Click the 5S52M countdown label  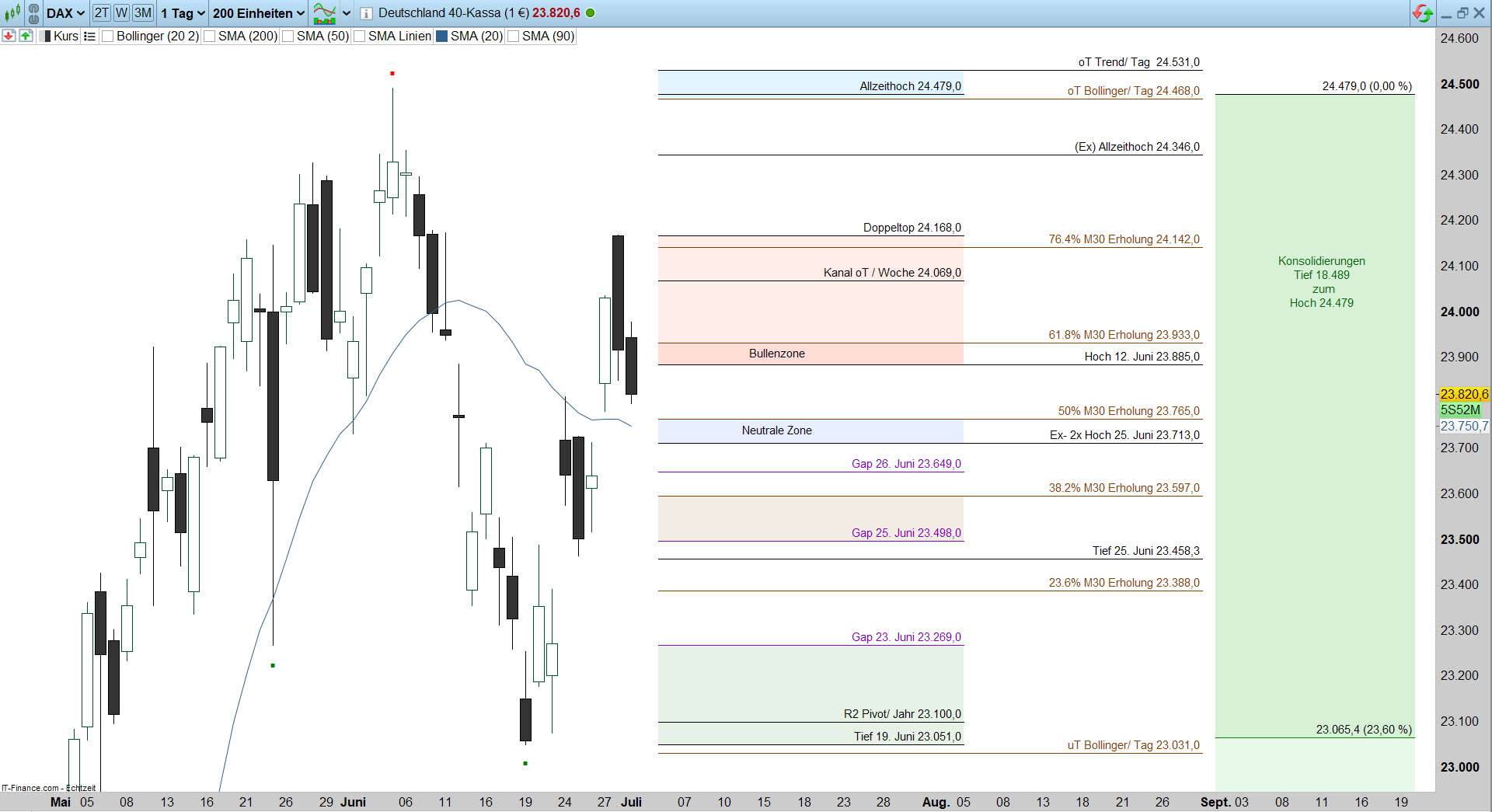[1460, 409]
